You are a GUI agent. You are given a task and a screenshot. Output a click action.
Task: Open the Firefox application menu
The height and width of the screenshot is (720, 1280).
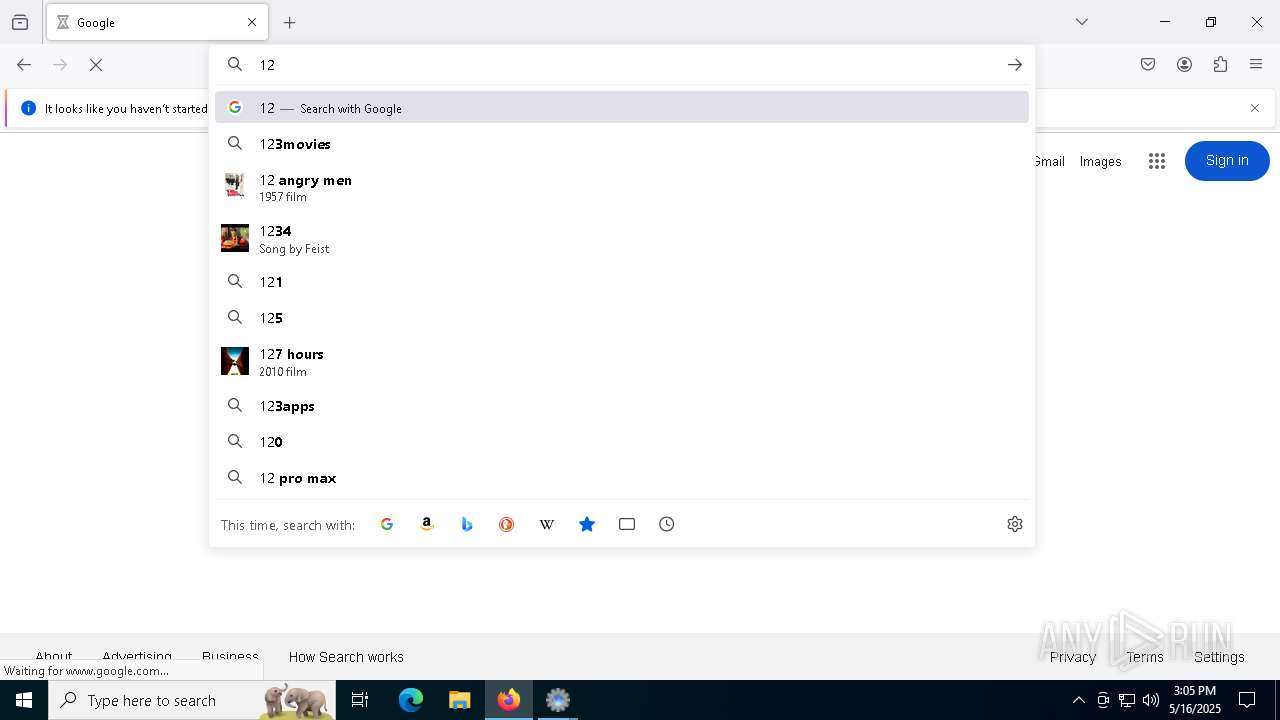point(1256,65)
